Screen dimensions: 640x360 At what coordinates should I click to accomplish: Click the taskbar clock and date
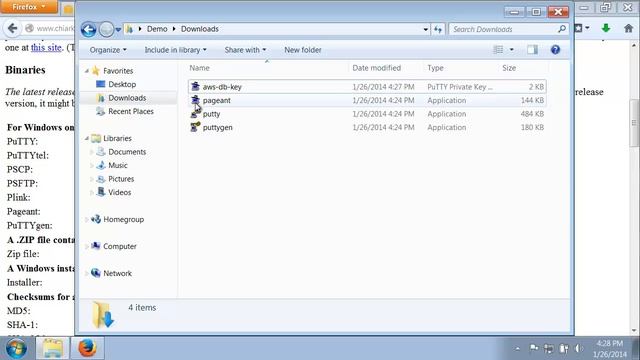coord(610,349)
